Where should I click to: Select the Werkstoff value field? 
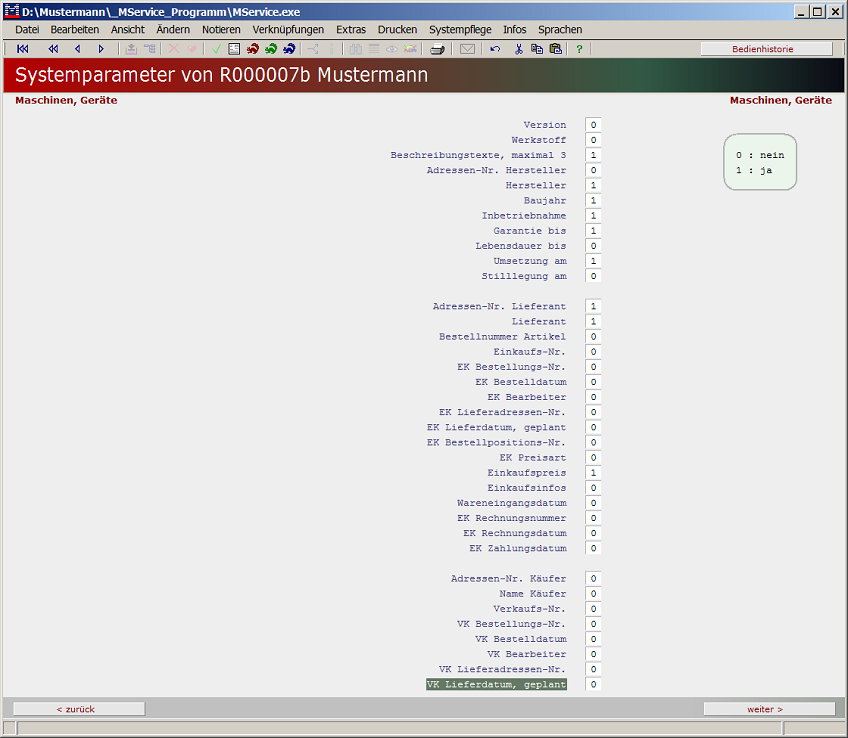[x=593, y=141]
